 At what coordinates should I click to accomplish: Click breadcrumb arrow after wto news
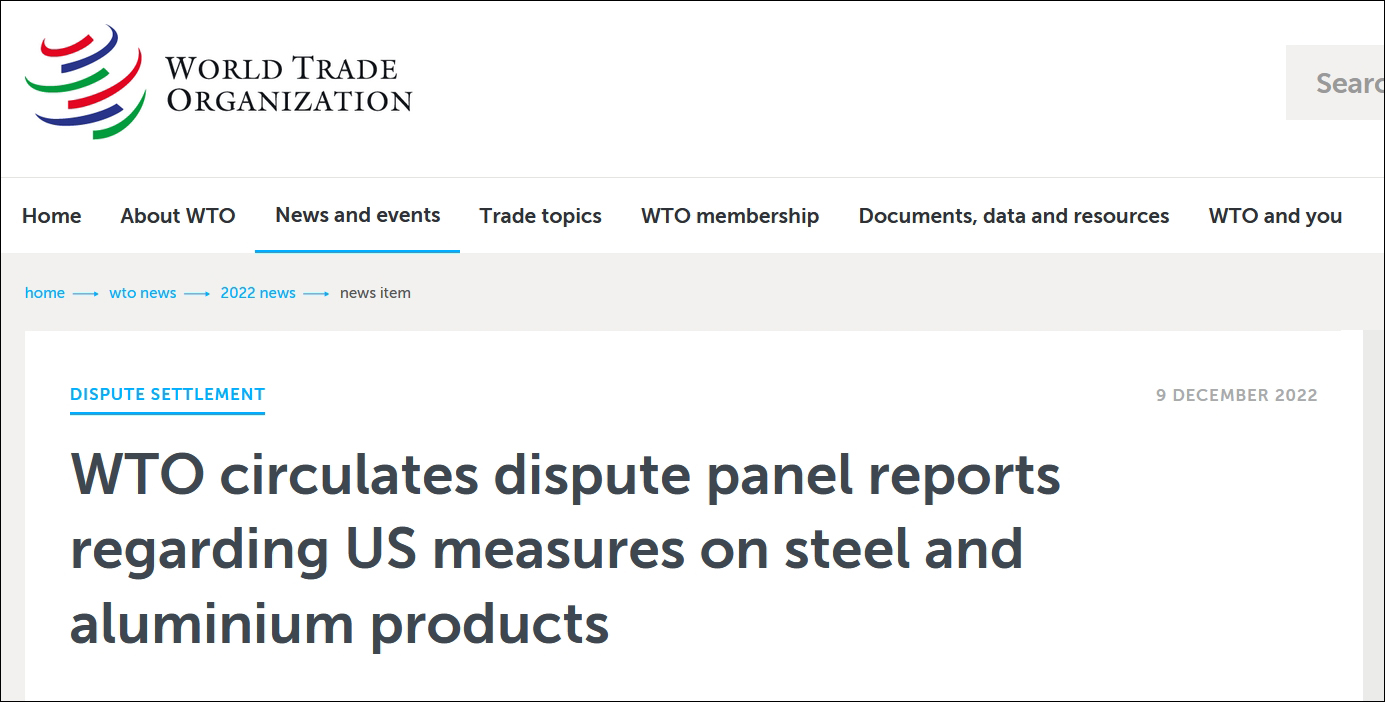tap(198, 294)
